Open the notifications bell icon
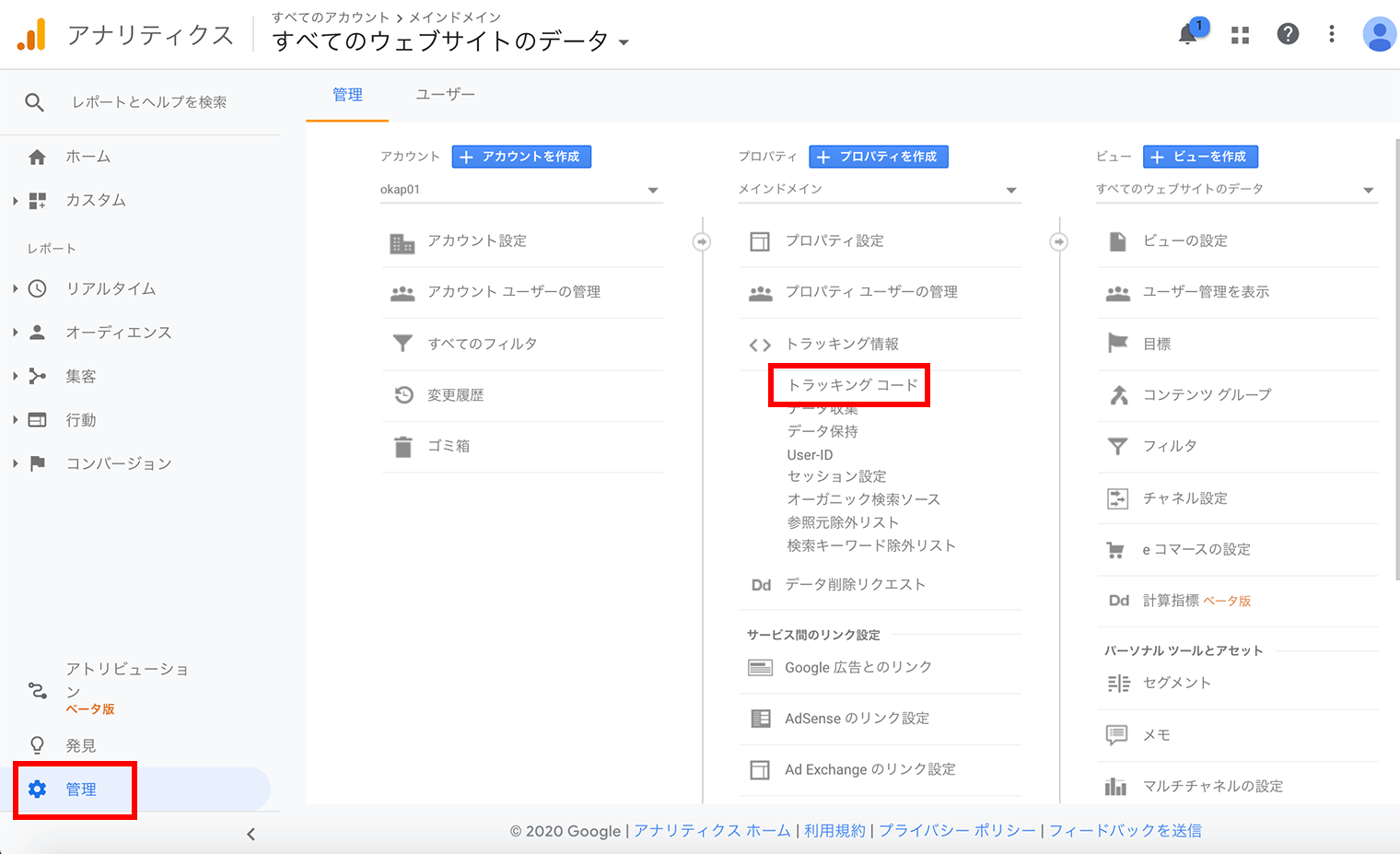 point(1188,35)
